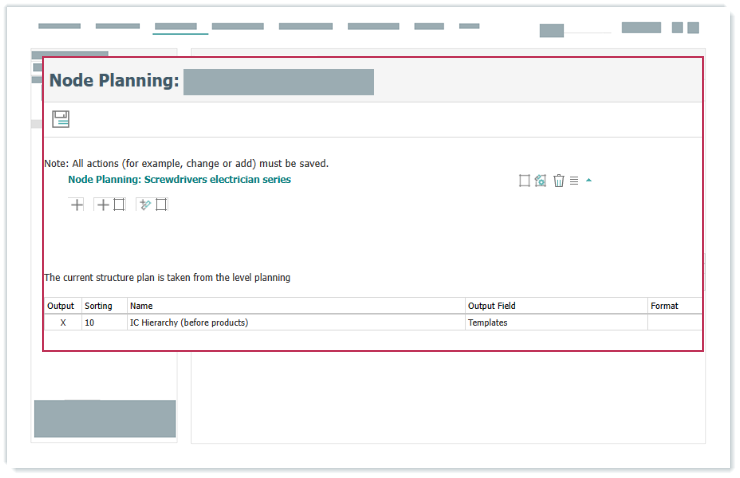The height and width of the screenshot is (478, 740).
Task: Click the icon left of the trash bin
Action: point(540,181)
